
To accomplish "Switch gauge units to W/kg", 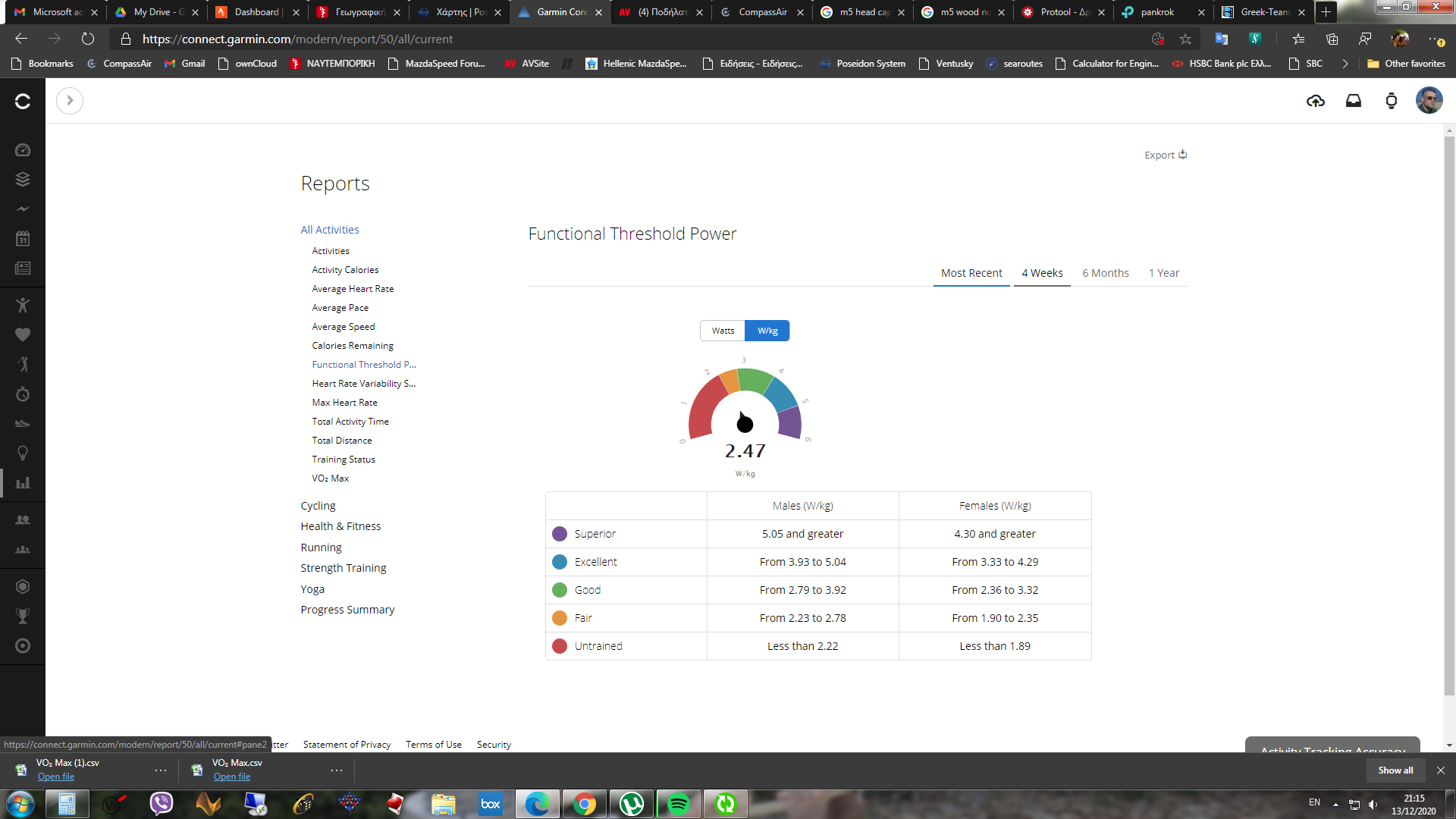I will click(x=767, y=331).
